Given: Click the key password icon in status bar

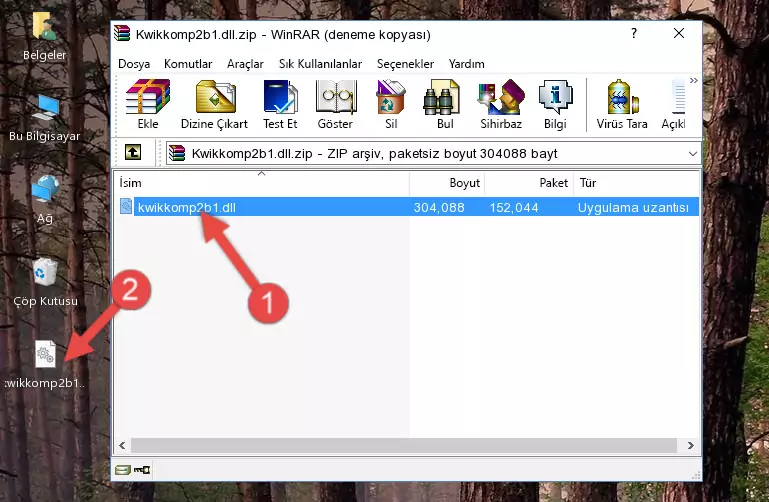Looking at the screenshot, I should 142,470.
